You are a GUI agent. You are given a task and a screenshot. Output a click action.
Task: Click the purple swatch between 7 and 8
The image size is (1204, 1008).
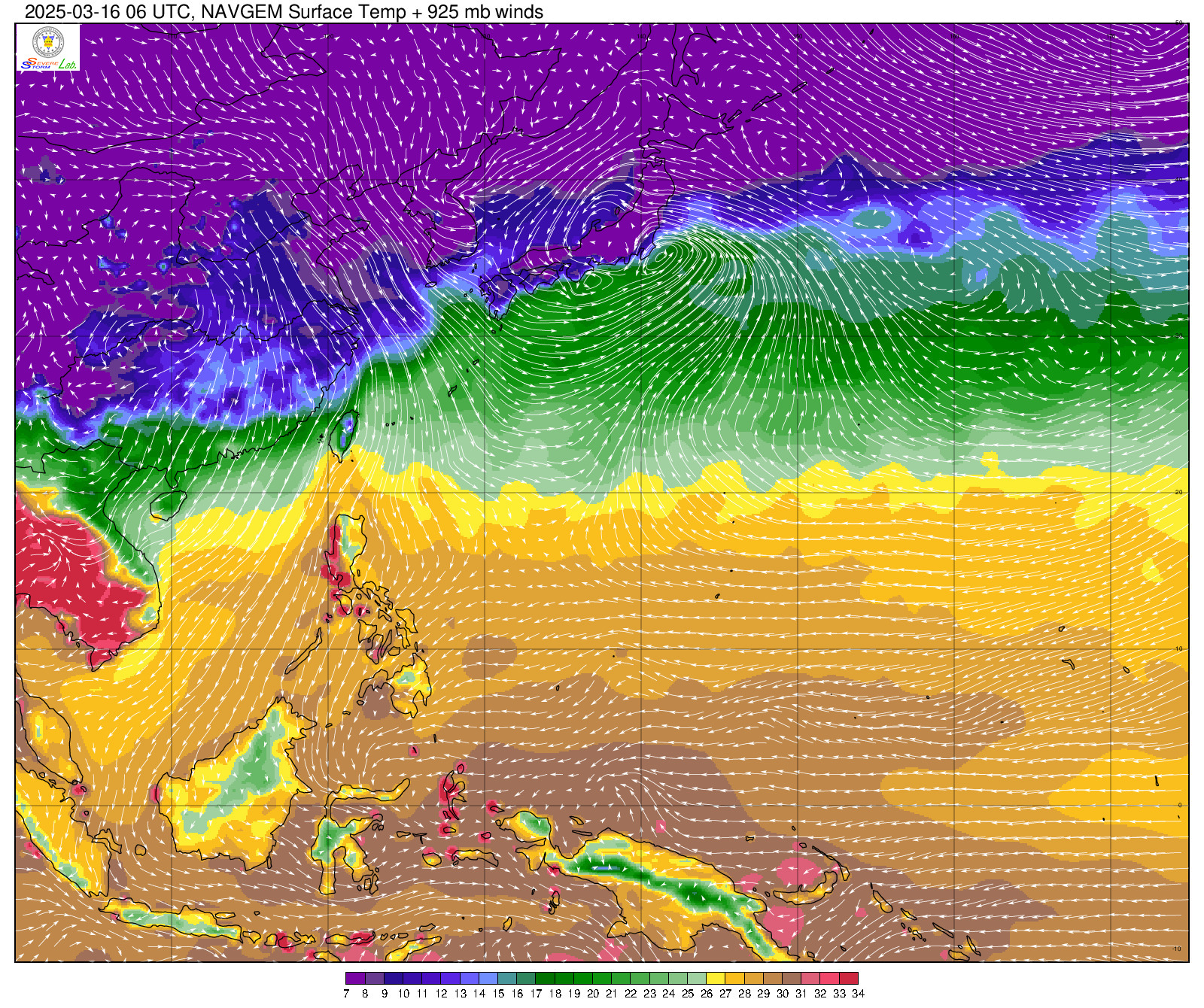pyautogui.click(x=355, y=978)
